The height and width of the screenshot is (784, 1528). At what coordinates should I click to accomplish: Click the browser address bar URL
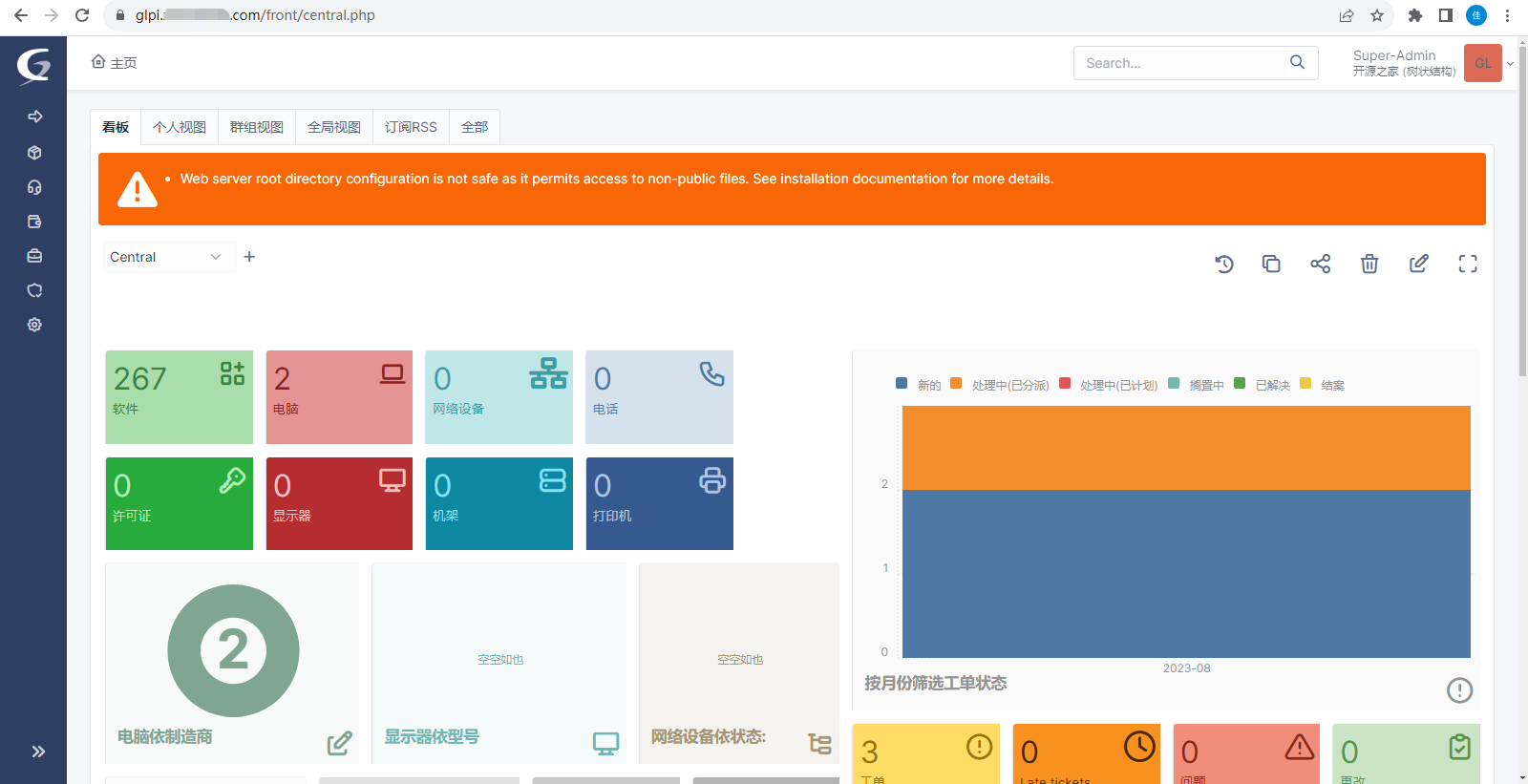coord(255,15)
